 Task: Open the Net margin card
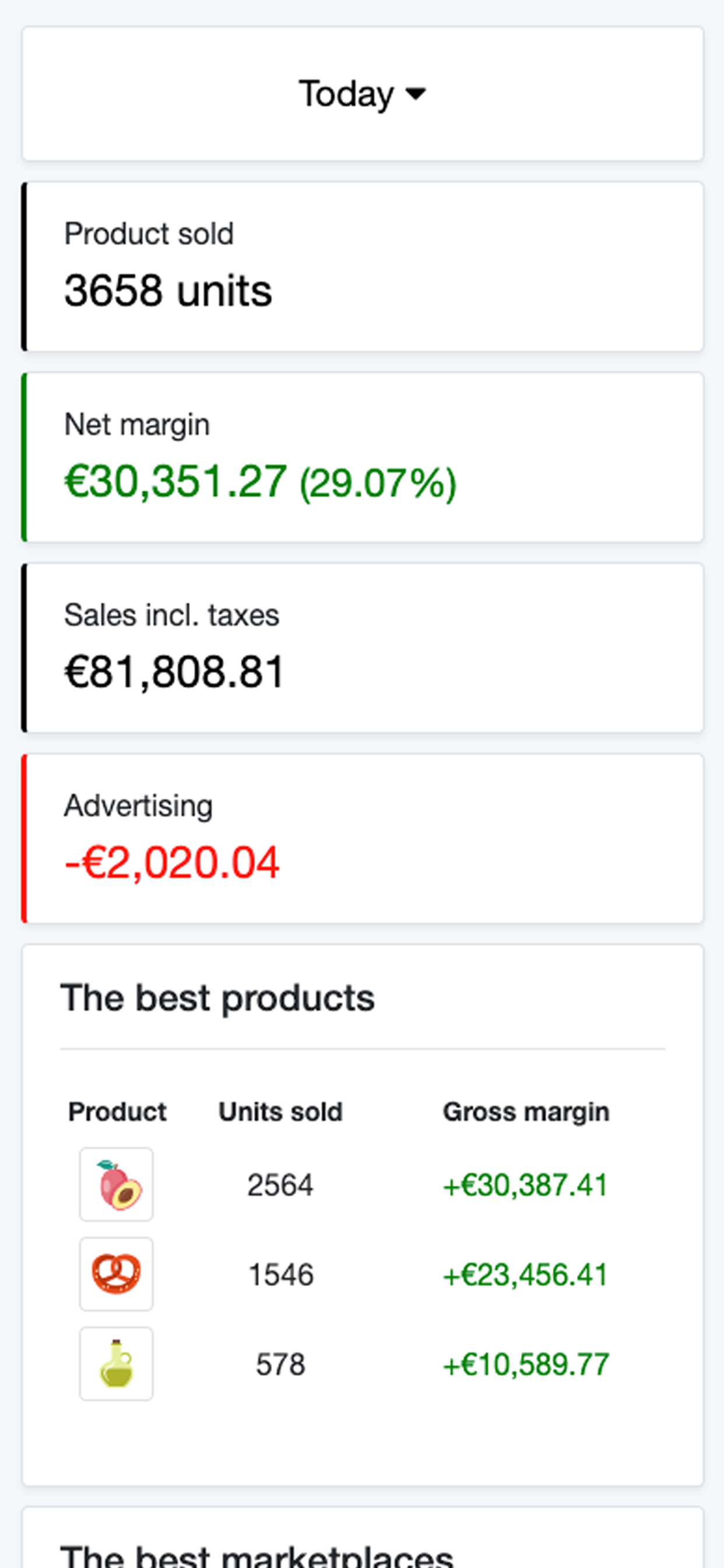(x=363, y=457)
